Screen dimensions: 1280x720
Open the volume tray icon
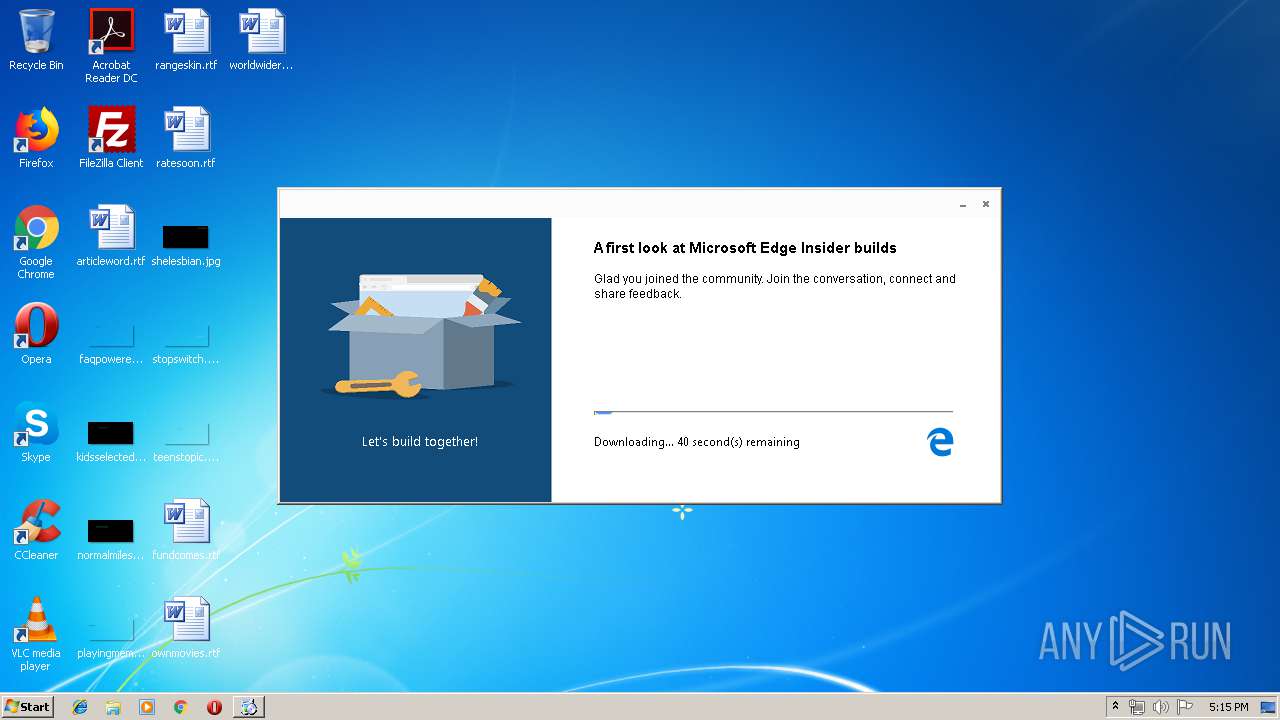pyautogui.click(x=1161, y=707)
